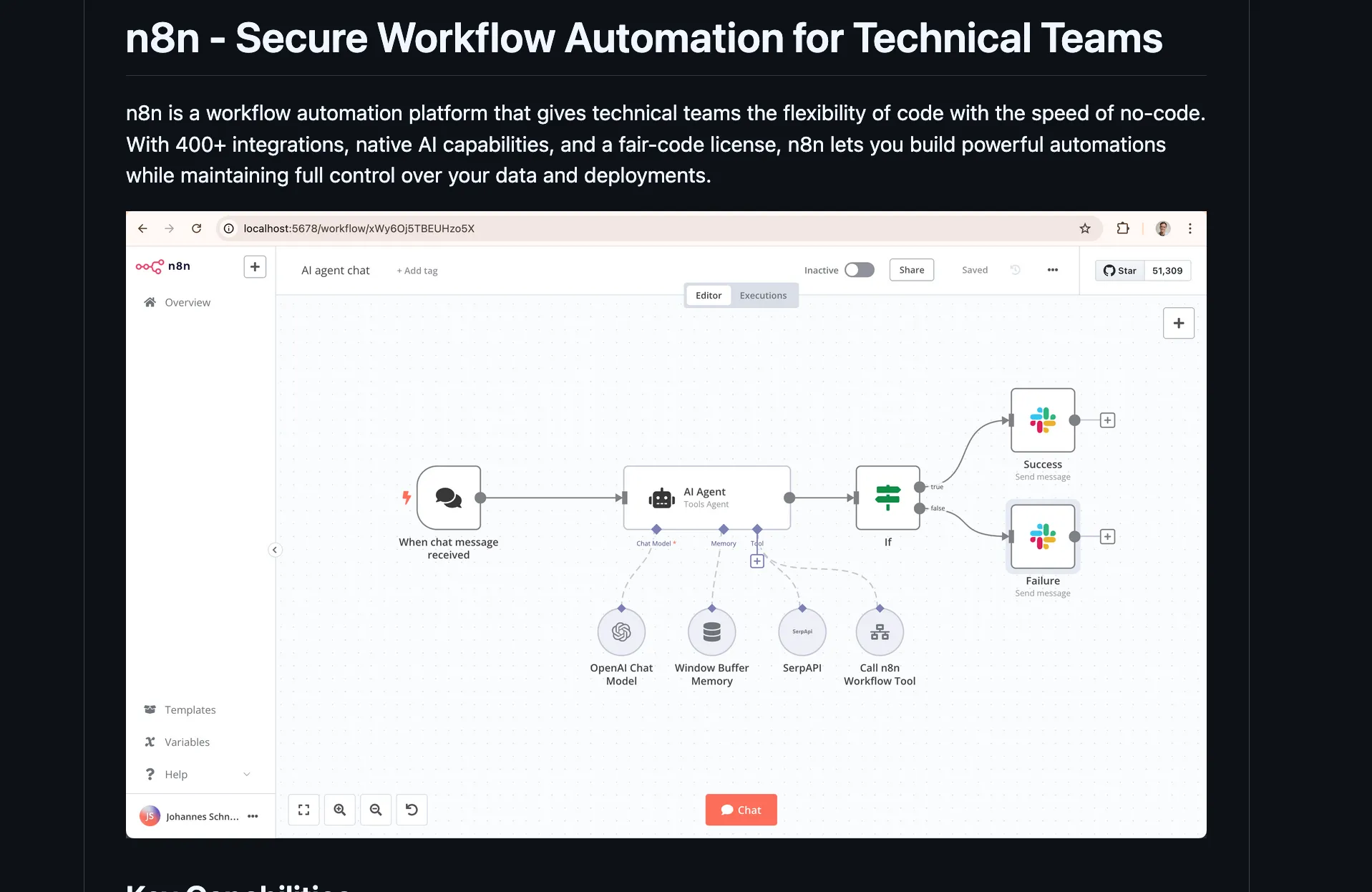This screenshot has height=892, width=1372.
Task: Select the When chat message received node
Action: point(449,498)
